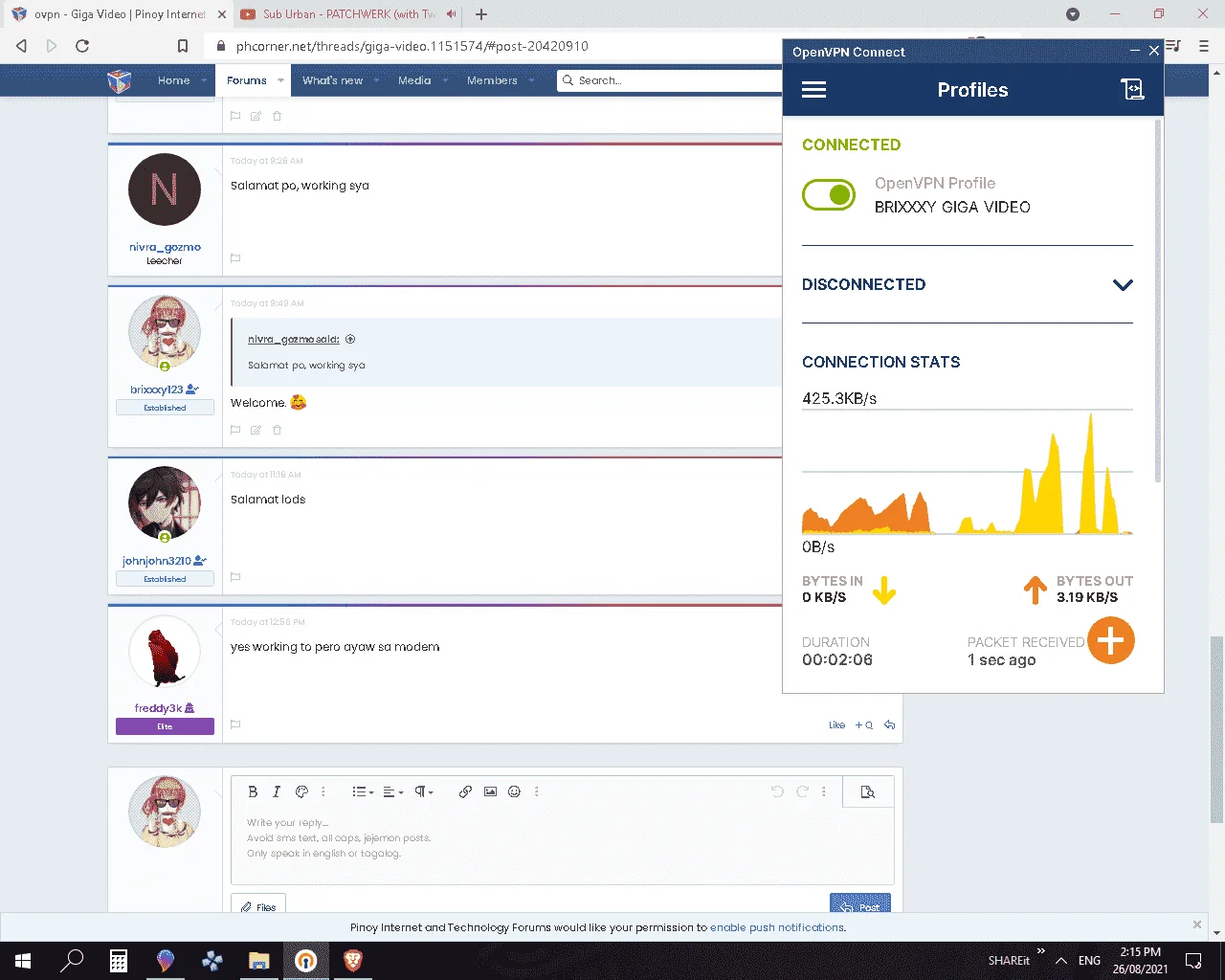Image resolution: width=1225 pixels, height=980 pixels.
Task: Expand the Forums dropdown arrow
Action: [280, 80]
